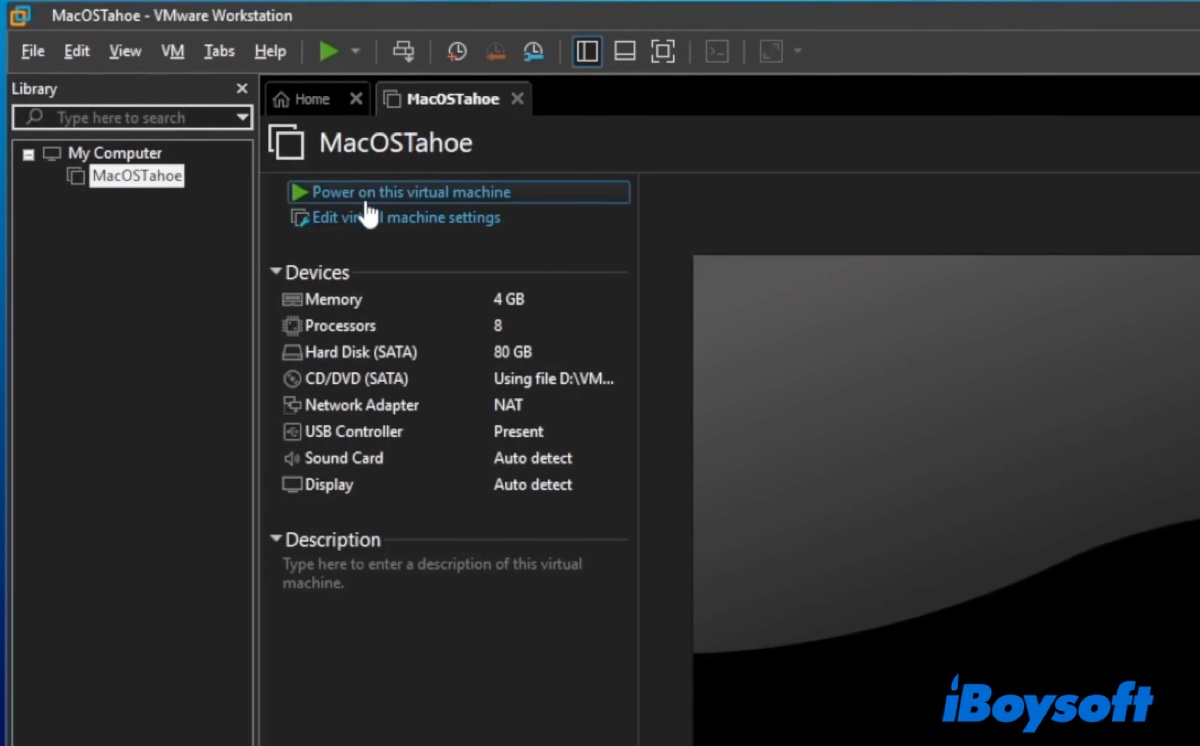Click the console view toolbar icon
Viewport: 1200px width, 746px height.
[717, 51]
